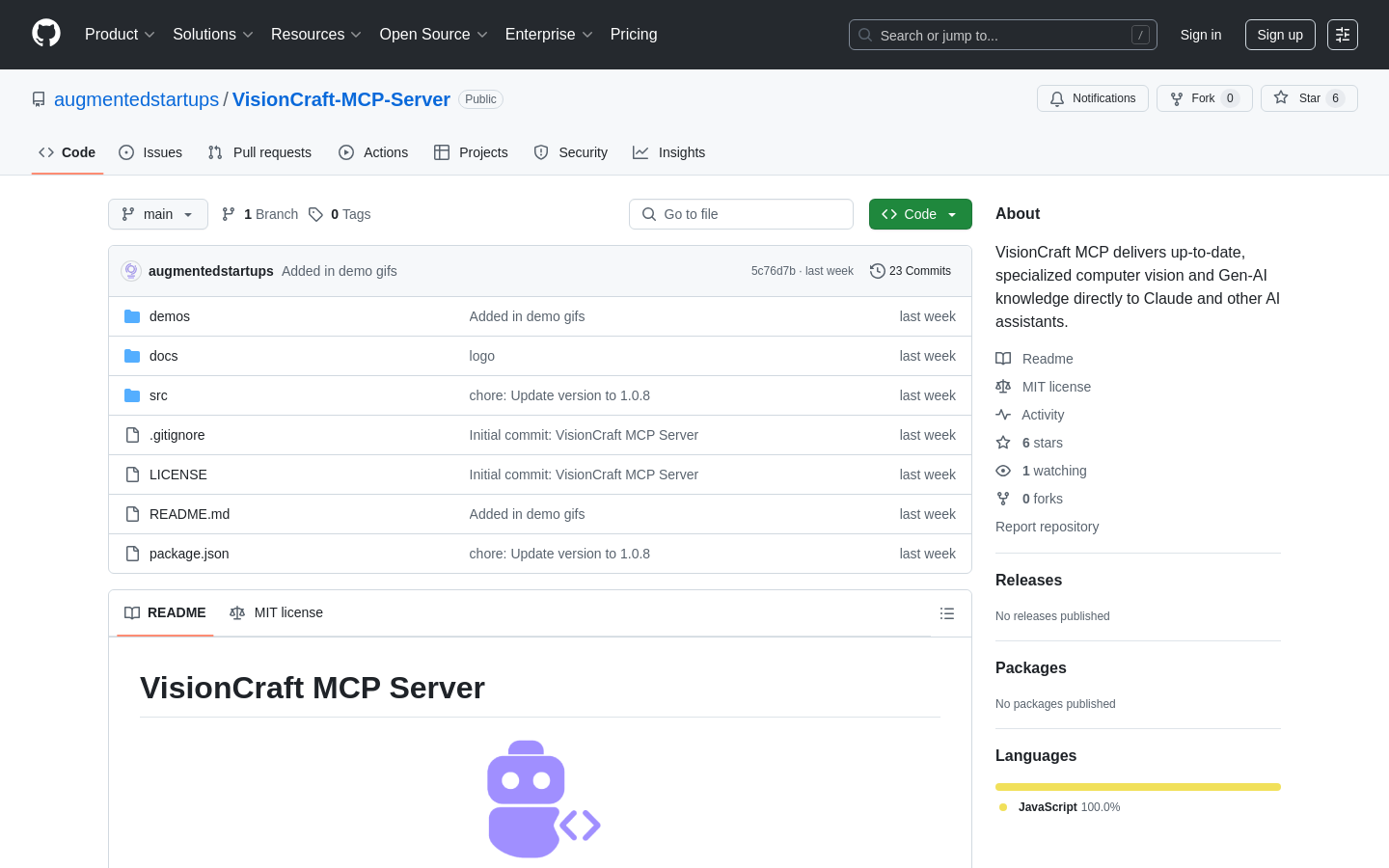
Task: Switch to the Actions tab
Action: (373, 152)
